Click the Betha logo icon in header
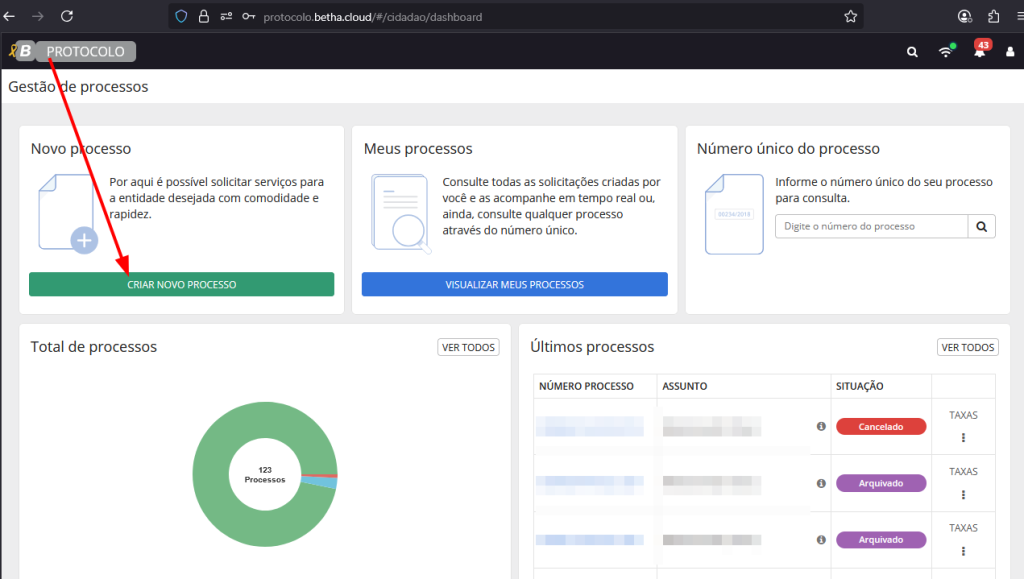Image resolution: width=1024 pixels, height=579 pixels. (24, 51)
